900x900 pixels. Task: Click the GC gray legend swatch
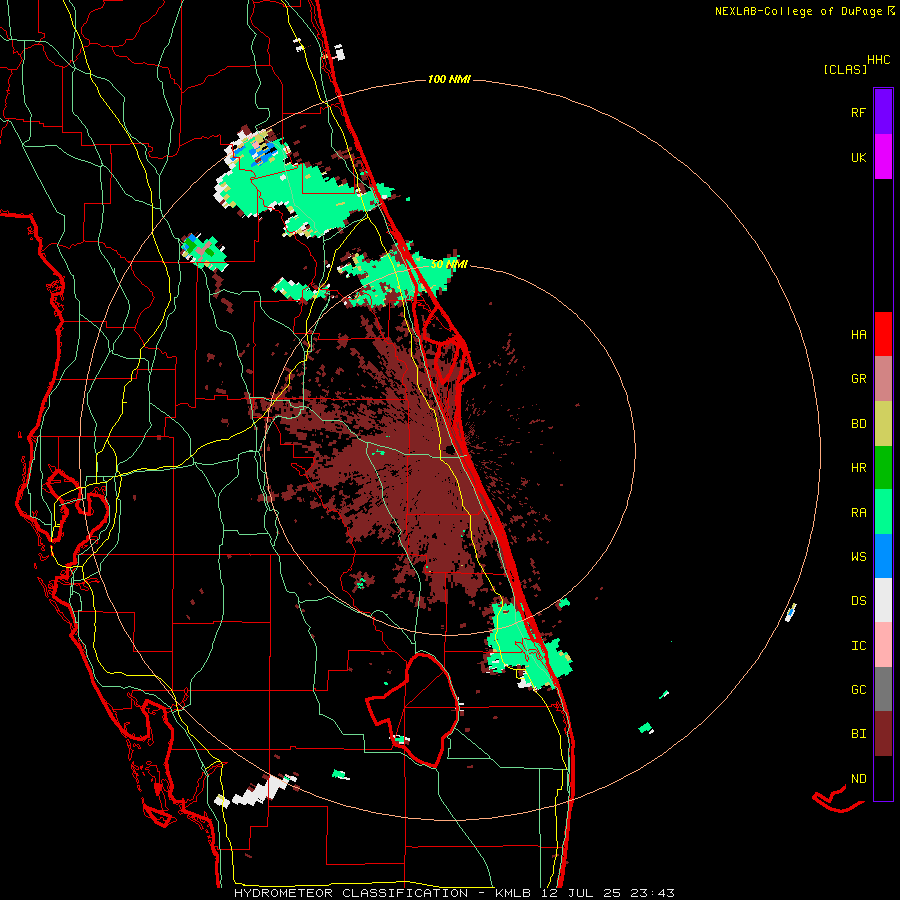click(x=883, y=689)
